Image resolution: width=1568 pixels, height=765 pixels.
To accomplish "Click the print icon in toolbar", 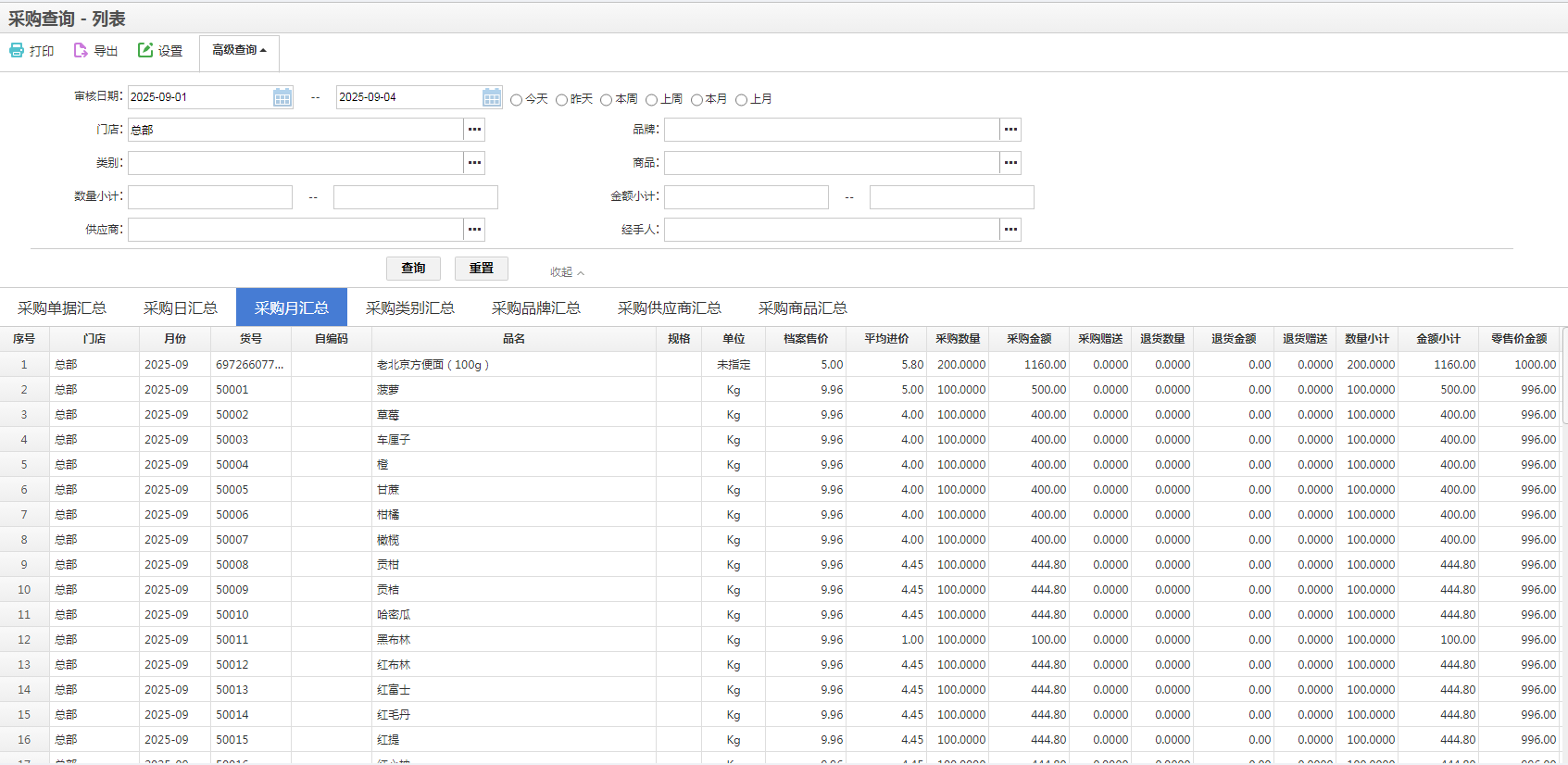I will (x=17, y=50).
